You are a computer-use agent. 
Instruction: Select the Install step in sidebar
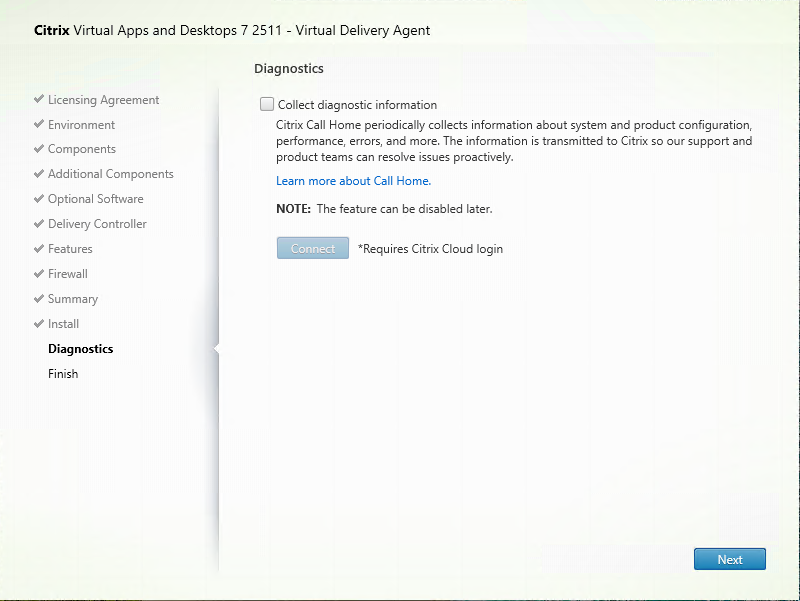click(x=63, y=324)
